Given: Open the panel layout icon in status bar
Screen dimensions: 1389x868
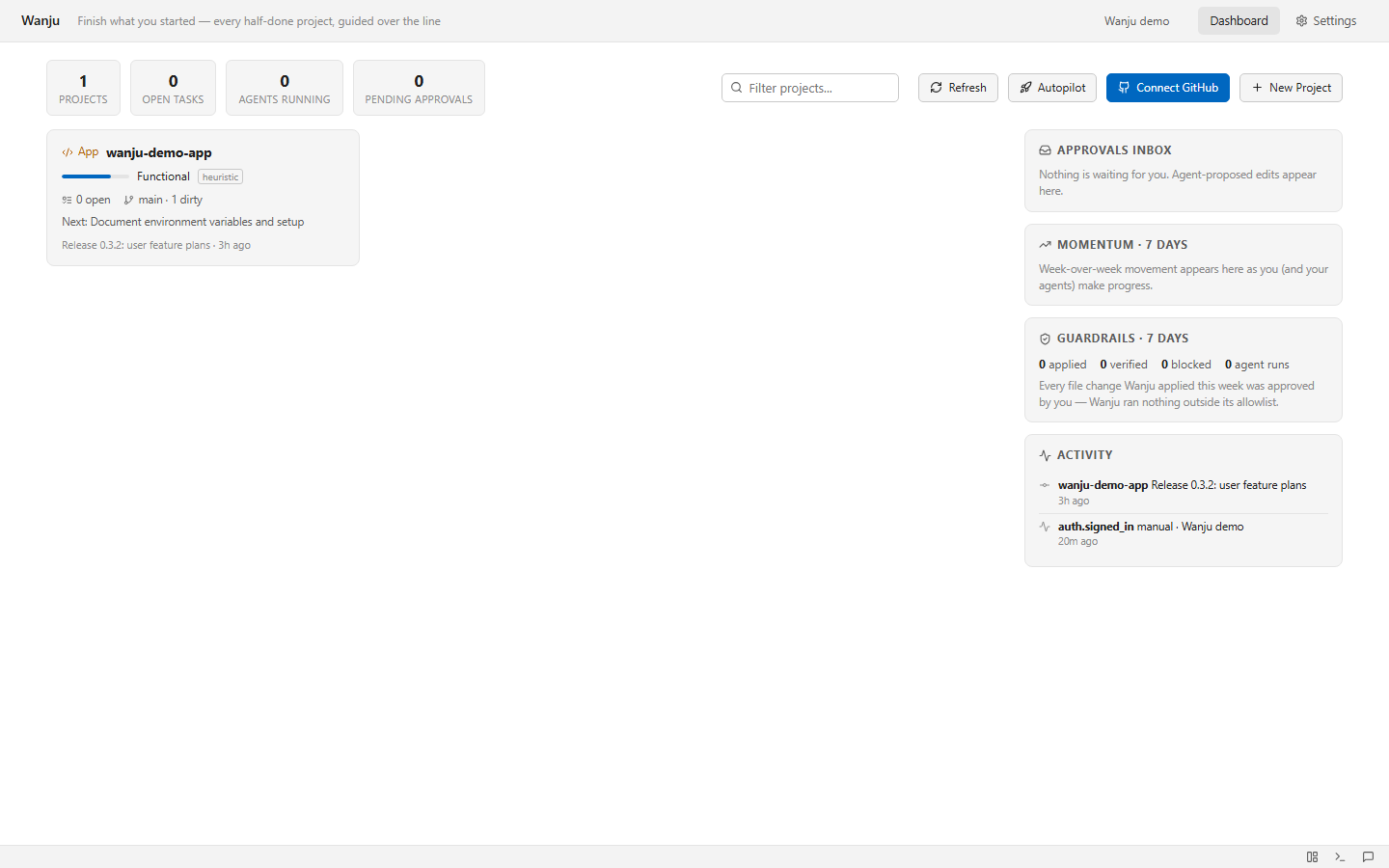Looking at the screenshot, I should click(1312, 856).
